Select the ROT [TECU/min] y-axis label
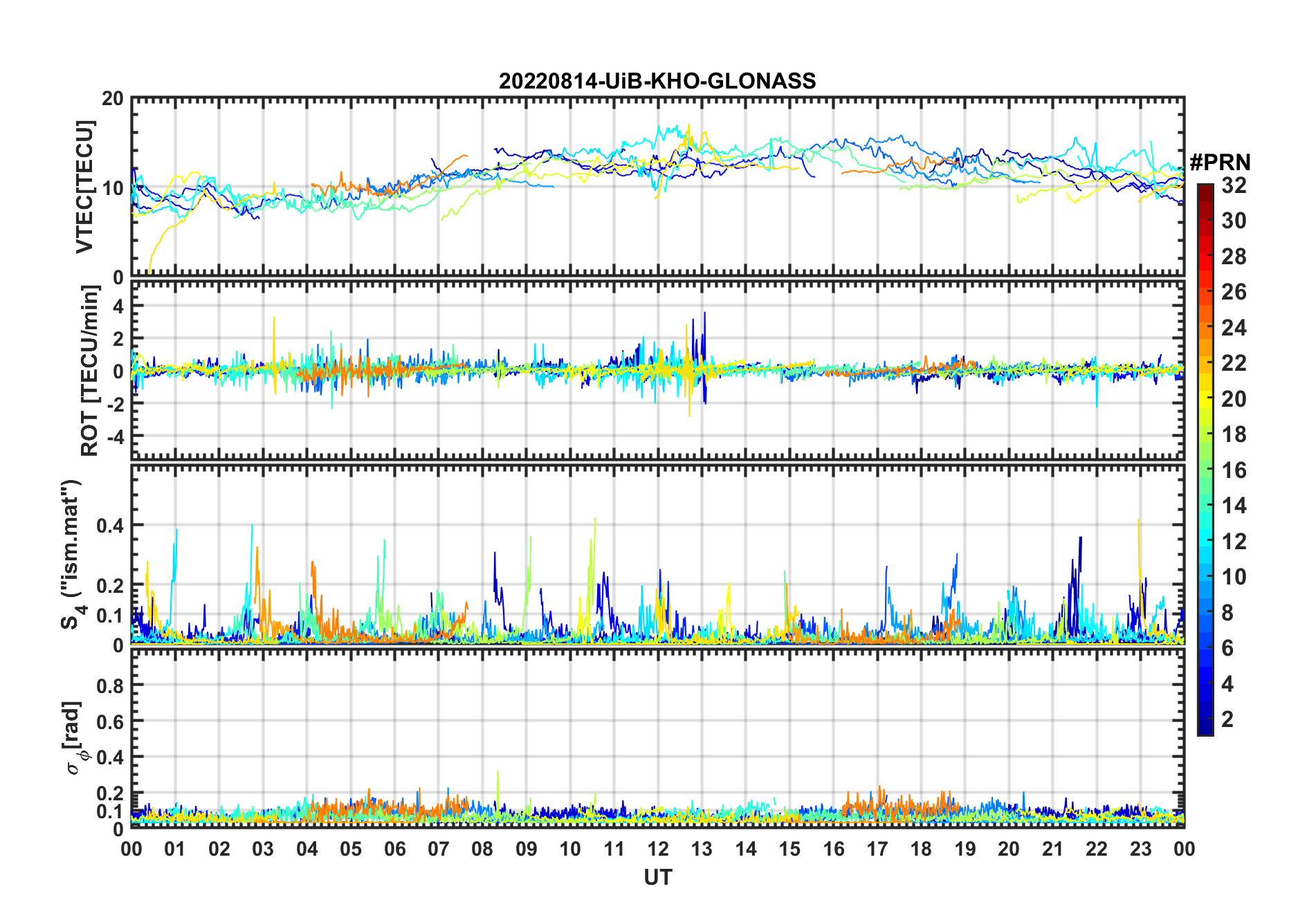The width and height of the screenshot is (1316, 920). click(x=90, y=370)
